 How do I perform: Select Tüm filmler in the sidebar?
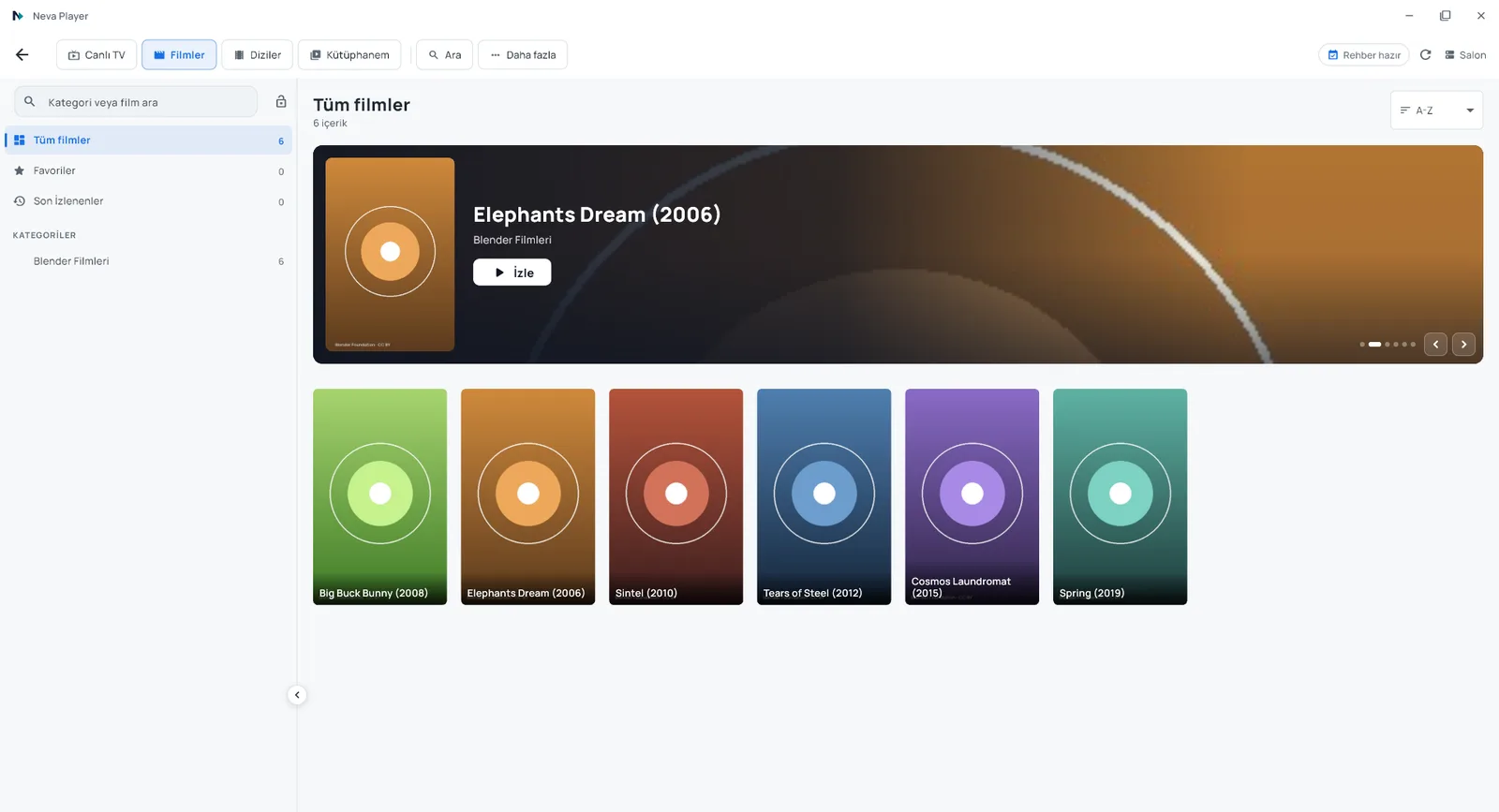coord(149,140)
